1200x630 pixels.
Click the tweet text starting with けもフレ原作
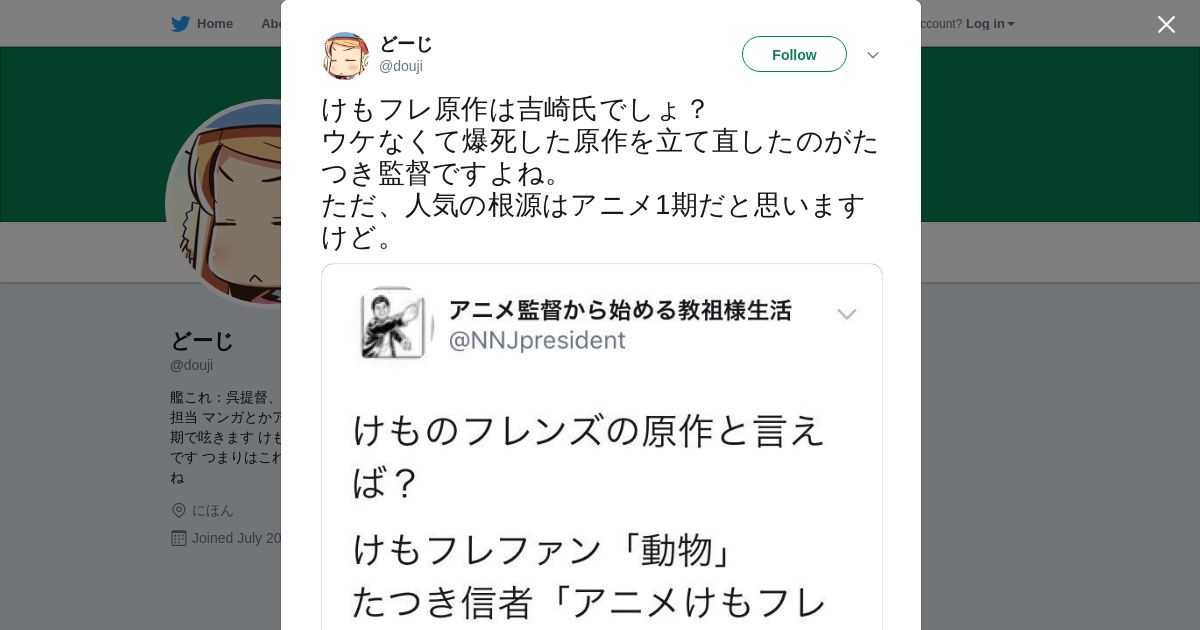(600, 173)
